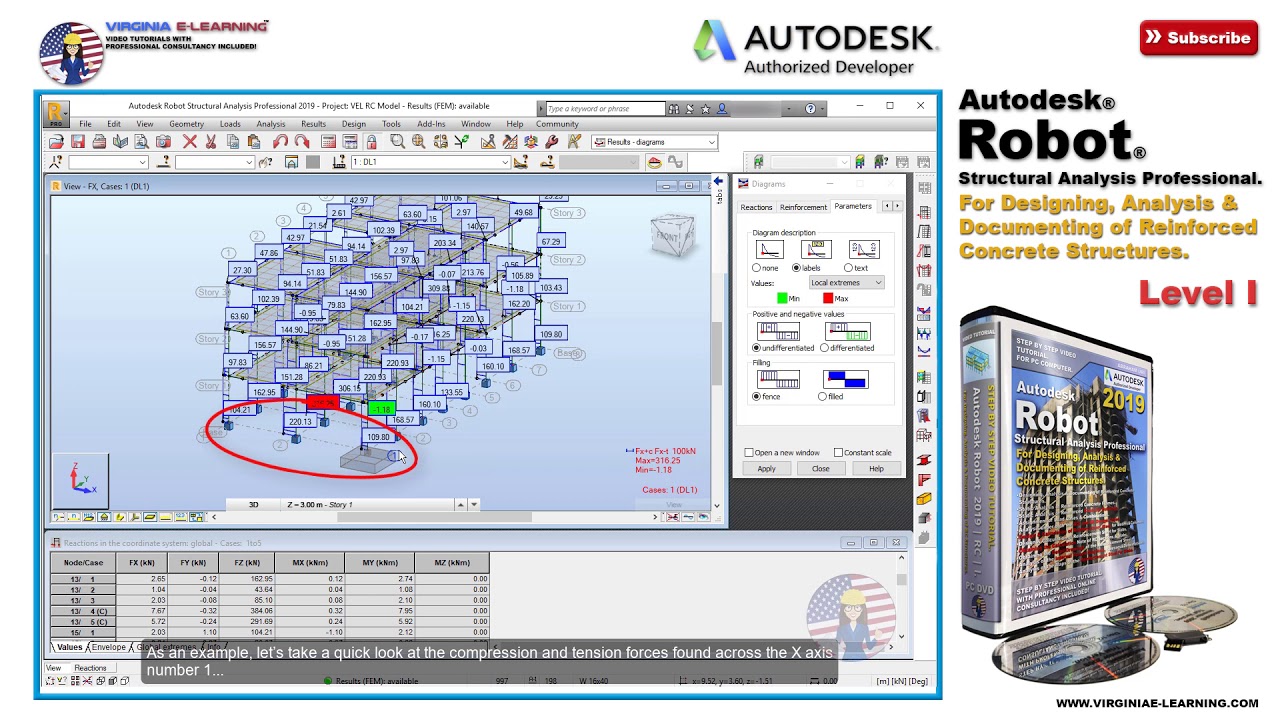The image size is (1280, 720).
Task: Open the Reactions sheet tab at the bottom
Action: pyautogui.click(x=90, y=668)
